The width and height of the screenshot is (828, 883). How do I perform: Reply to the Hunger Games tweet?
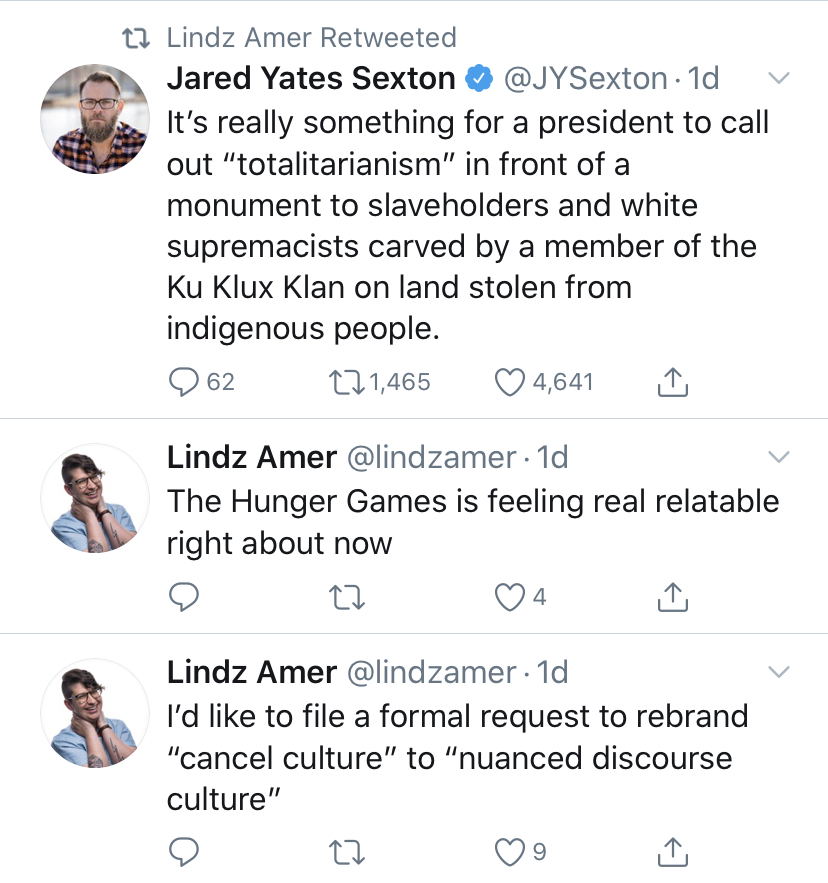point(184,597)
